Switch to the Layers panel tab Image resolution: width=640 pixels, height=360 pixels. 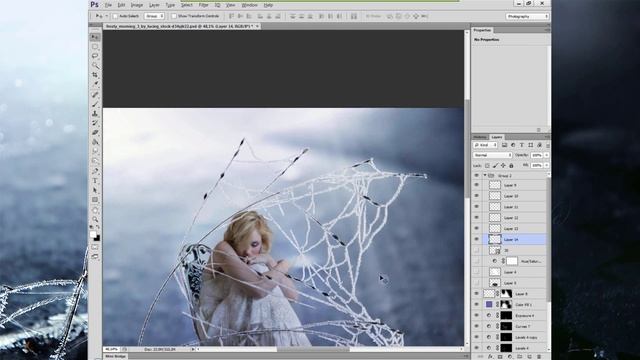tap(497, 137)
